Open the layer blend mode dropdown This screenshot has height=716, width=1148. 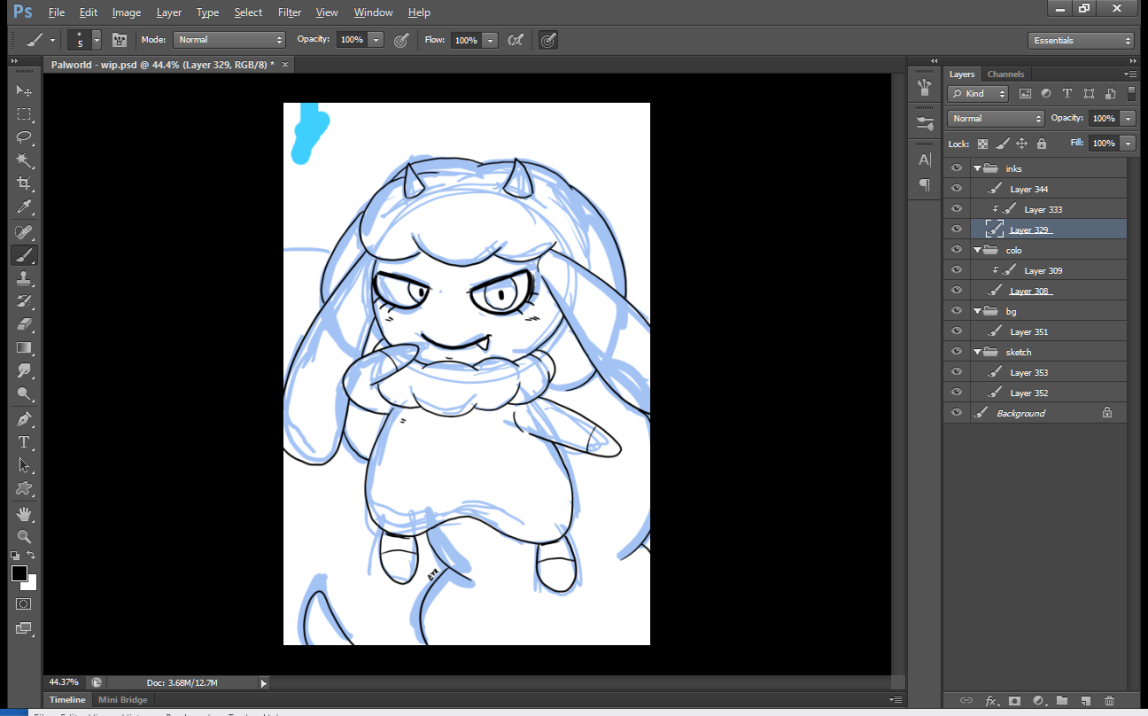point(995,118)
